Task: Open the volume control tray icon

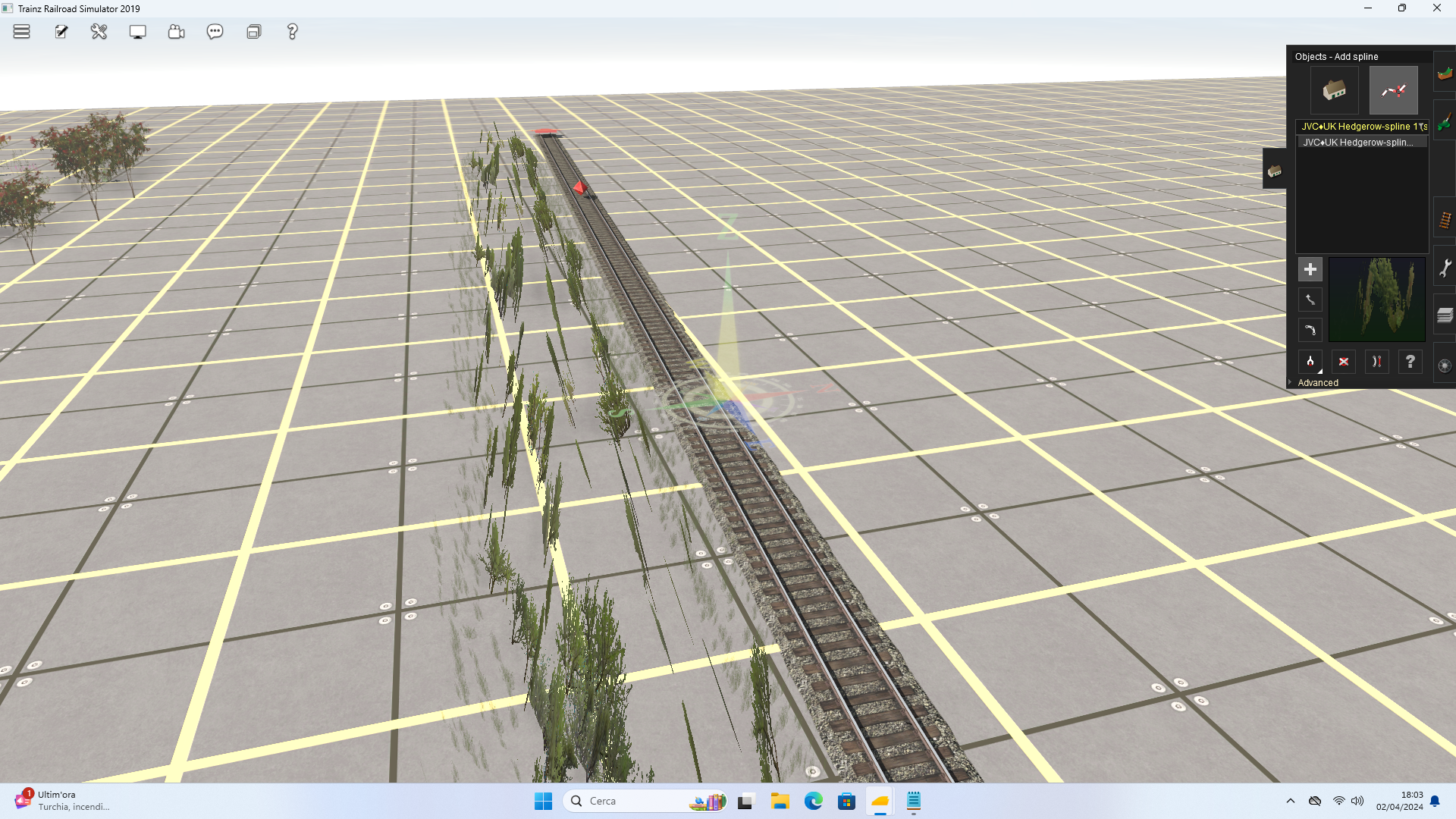Action: coord(1357,801)
